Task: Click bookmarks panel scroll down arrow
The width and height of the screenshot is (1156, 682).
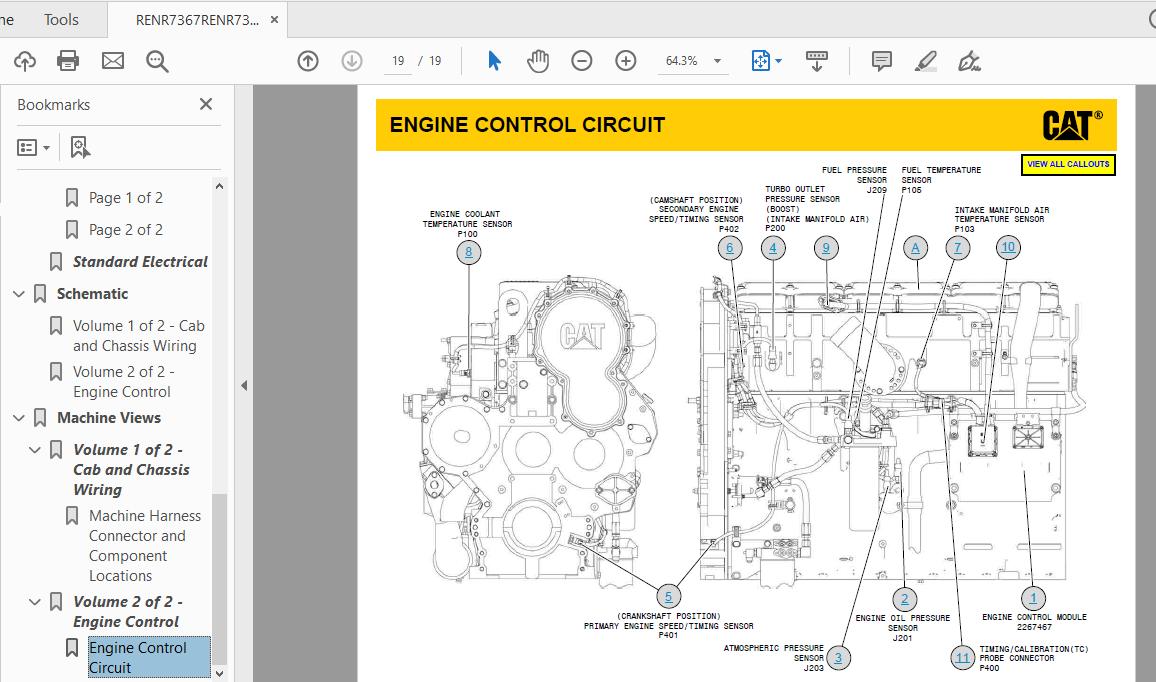Action: click(219, 672)
